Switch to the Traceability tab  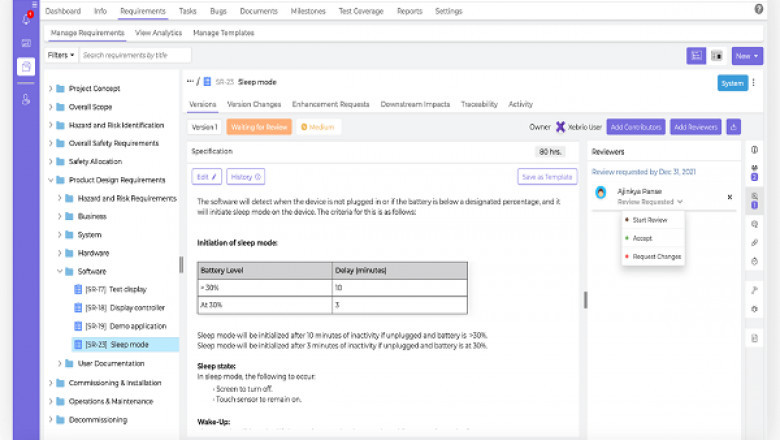pyautogui.click(x=479, y=104)
